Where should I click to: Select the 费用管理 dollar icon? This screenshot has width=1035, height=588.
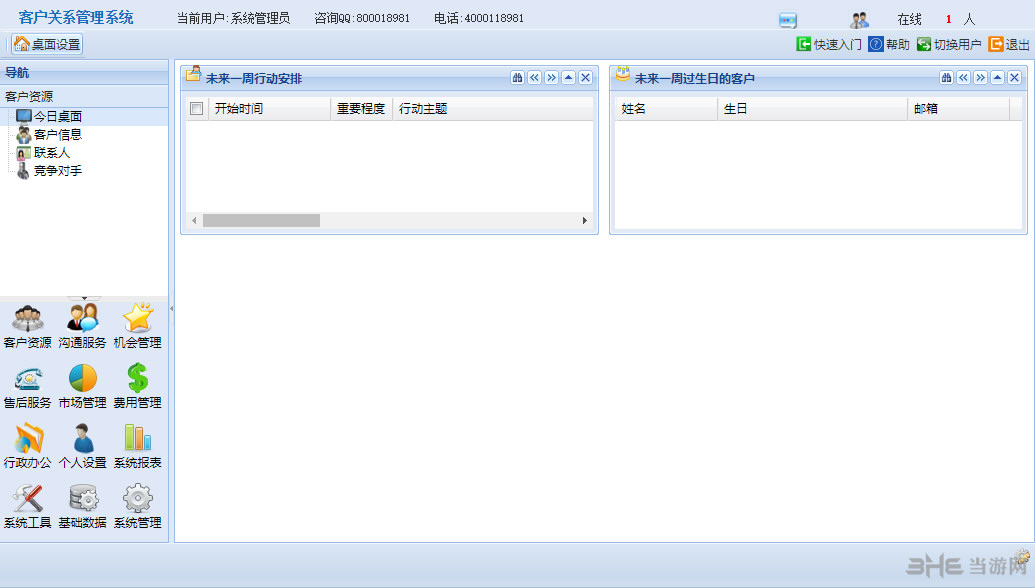[x=137, y=385]
